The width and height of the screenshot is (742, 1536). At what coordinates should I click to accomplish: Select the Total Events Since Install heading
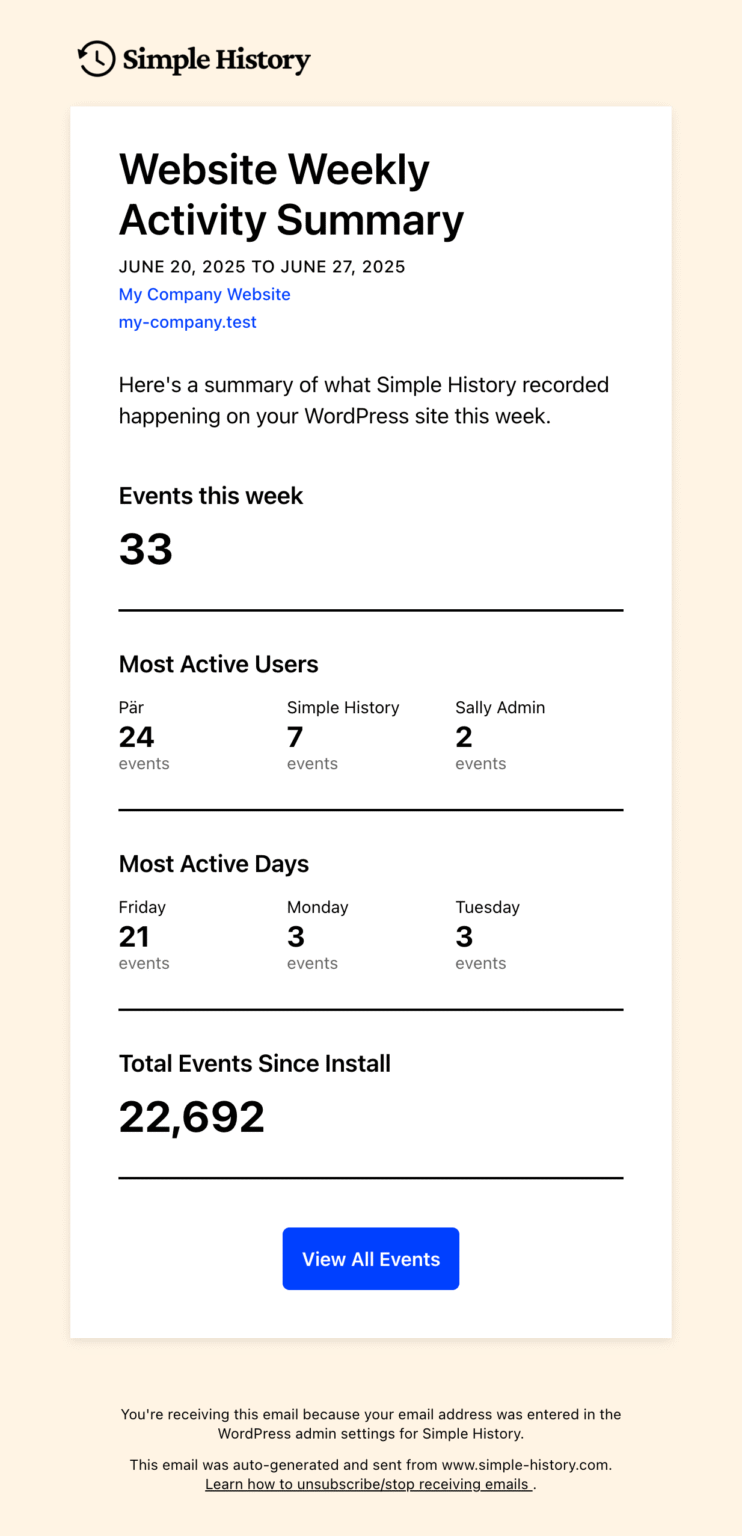(x=254, y=1064)
